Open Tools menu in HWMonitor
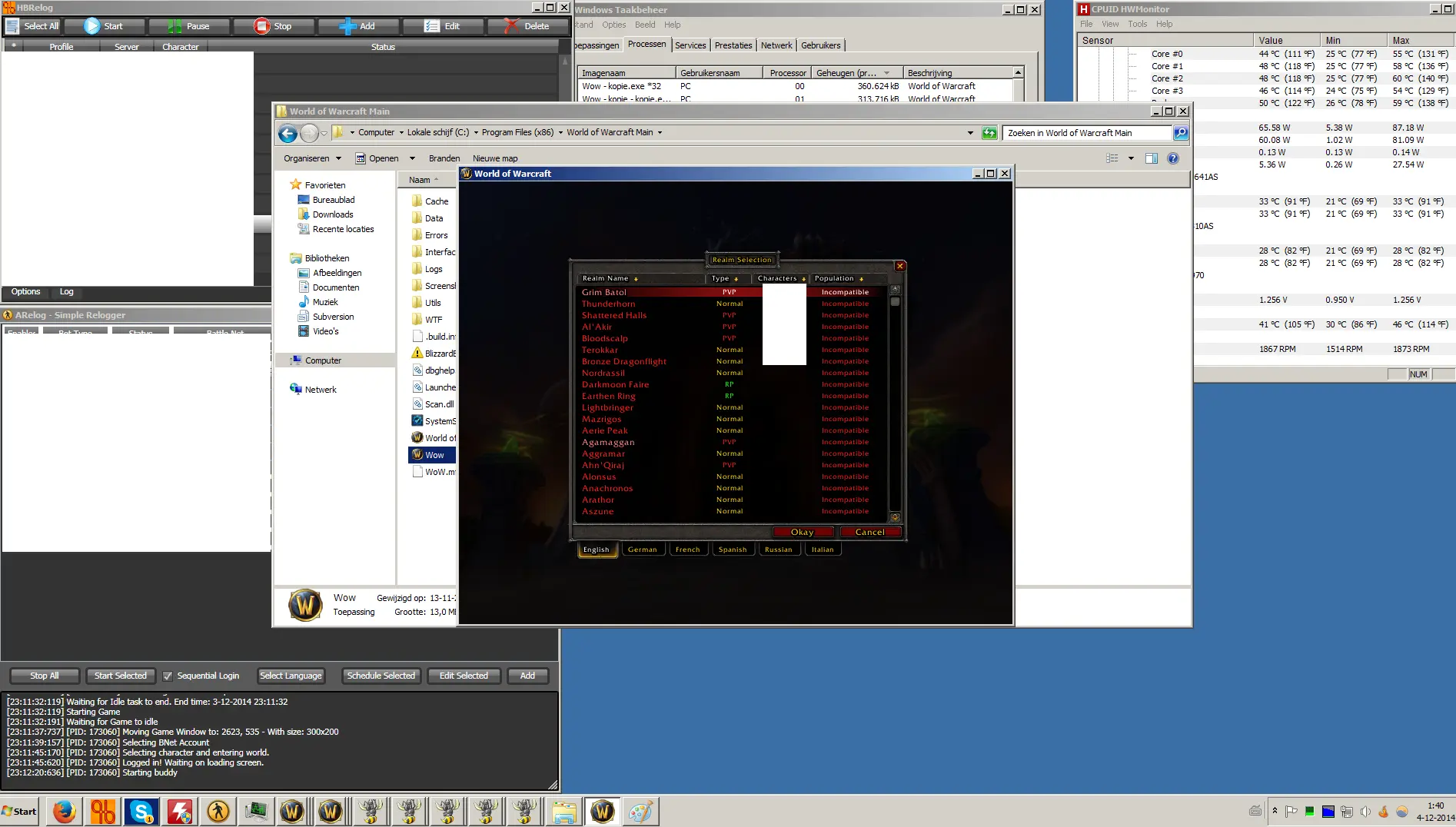This screenshot has height=827, width=1456. 1137,24
